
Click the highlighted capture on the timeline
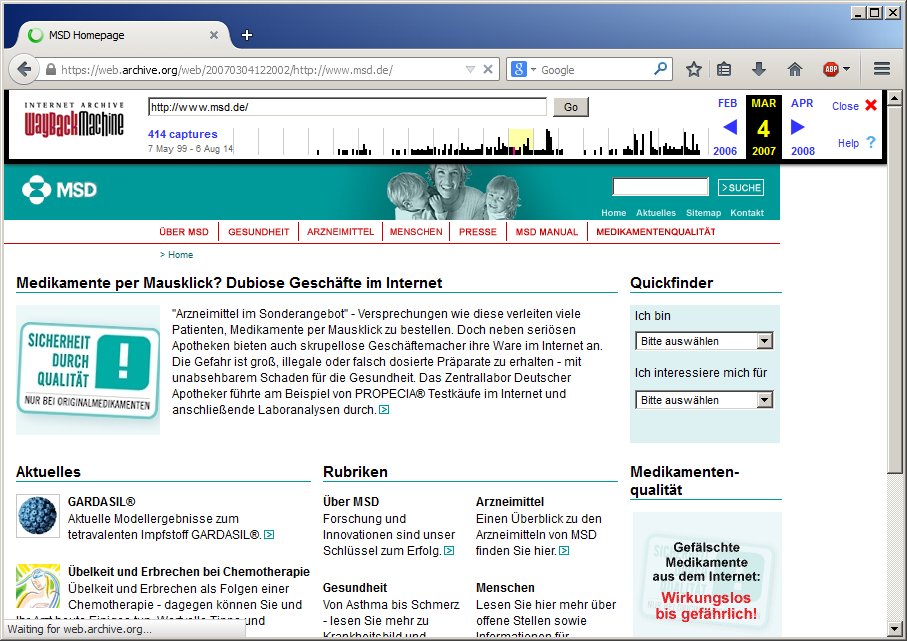click(514, 150)
